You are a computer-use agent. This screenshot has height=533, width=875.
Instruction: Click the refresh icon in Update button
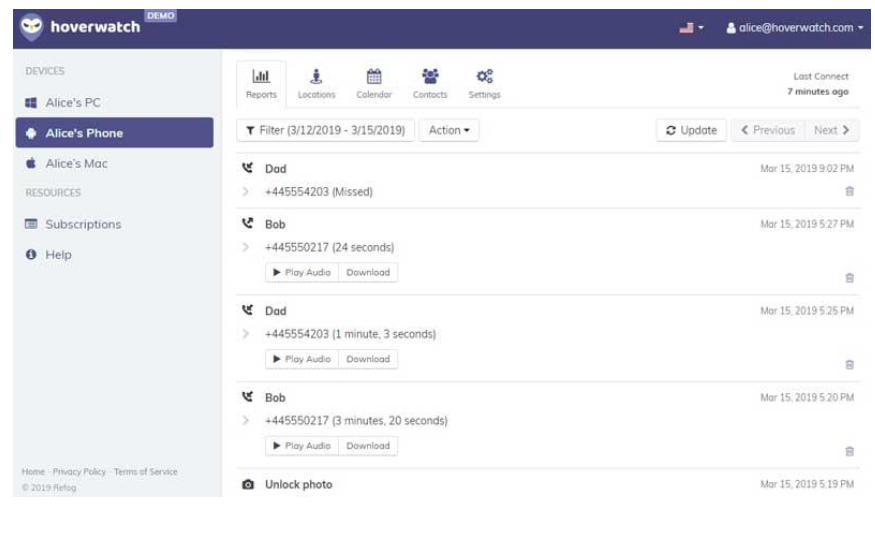click(671, 130)
